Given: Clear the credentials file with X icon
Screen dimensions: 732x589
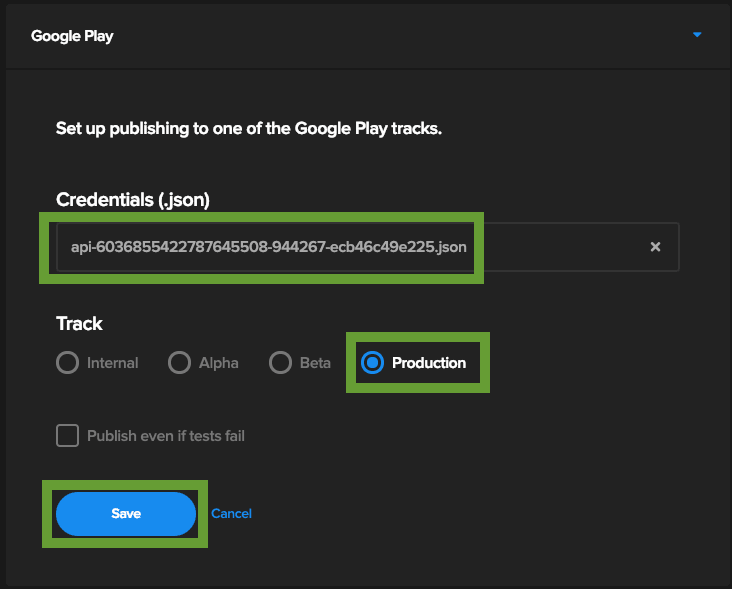Looking at the screenshot, I should click(x=655, y=247).
